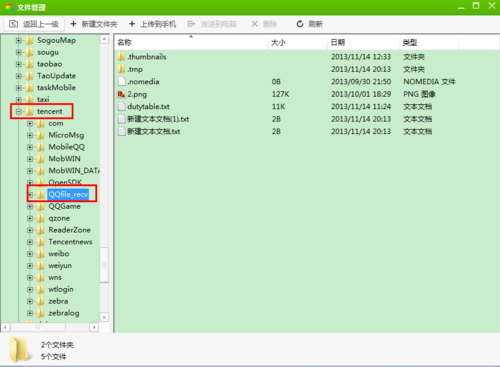
Task: Select the SogouMap folder icon in tree
Action: pyautogui.click(x=29, y=40)
